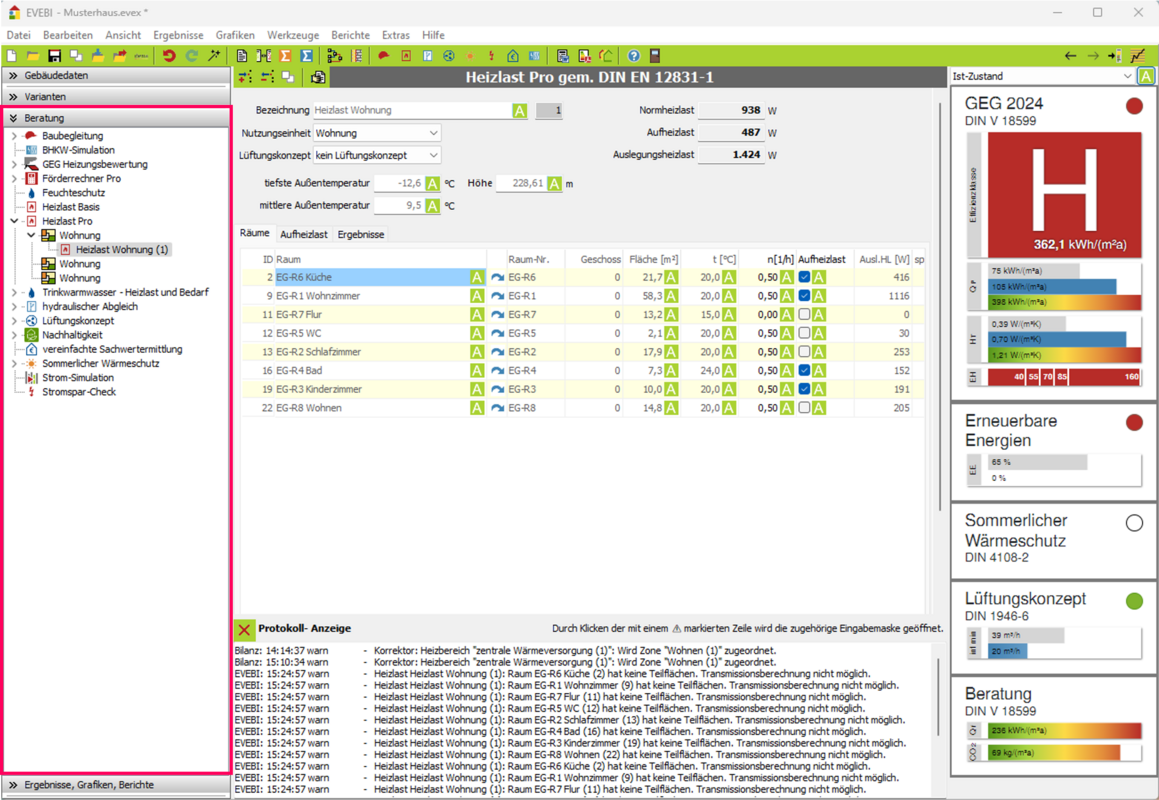Uncheck Aufheizlast for EG-R6 Küche

click(804, 277)
